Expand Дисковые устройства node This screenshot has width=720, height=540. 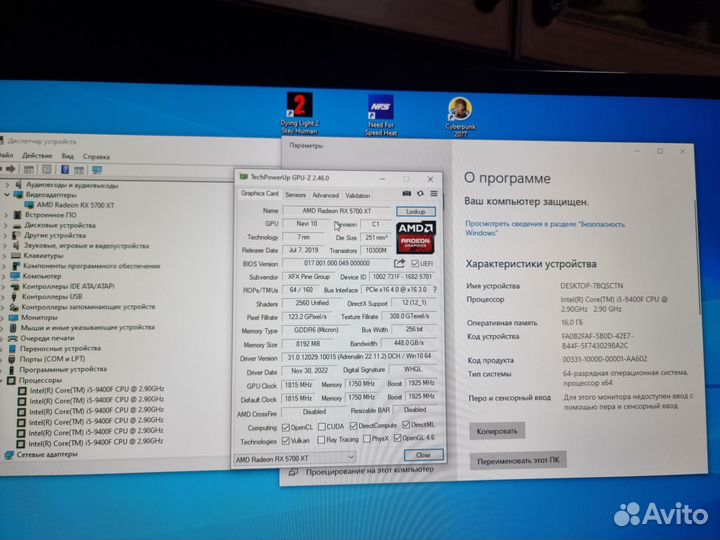[6, 225]
